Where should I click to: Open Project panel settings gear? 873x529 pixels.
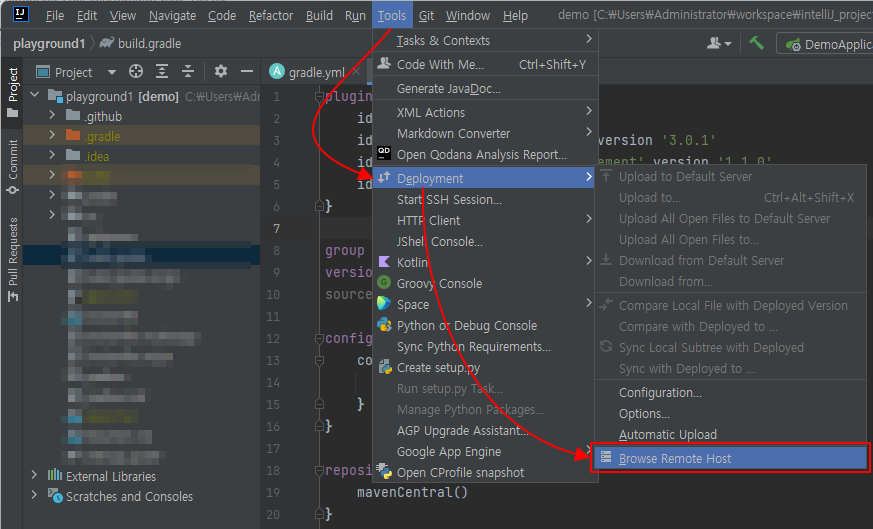[x=221, y=71]
